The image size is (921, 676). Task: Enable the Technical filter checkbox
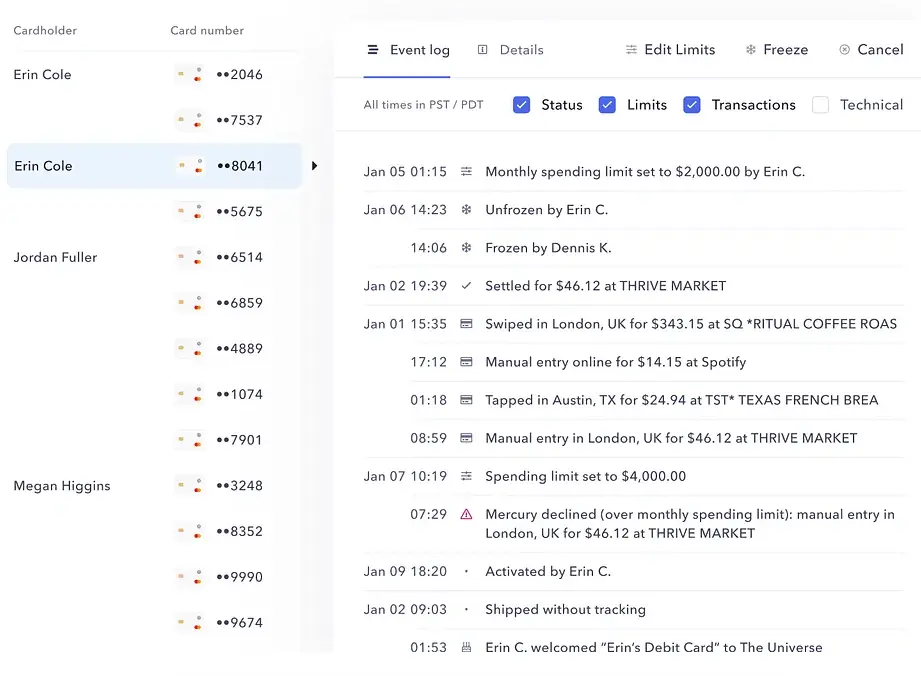pyautogui.click(x=821, y=105)
